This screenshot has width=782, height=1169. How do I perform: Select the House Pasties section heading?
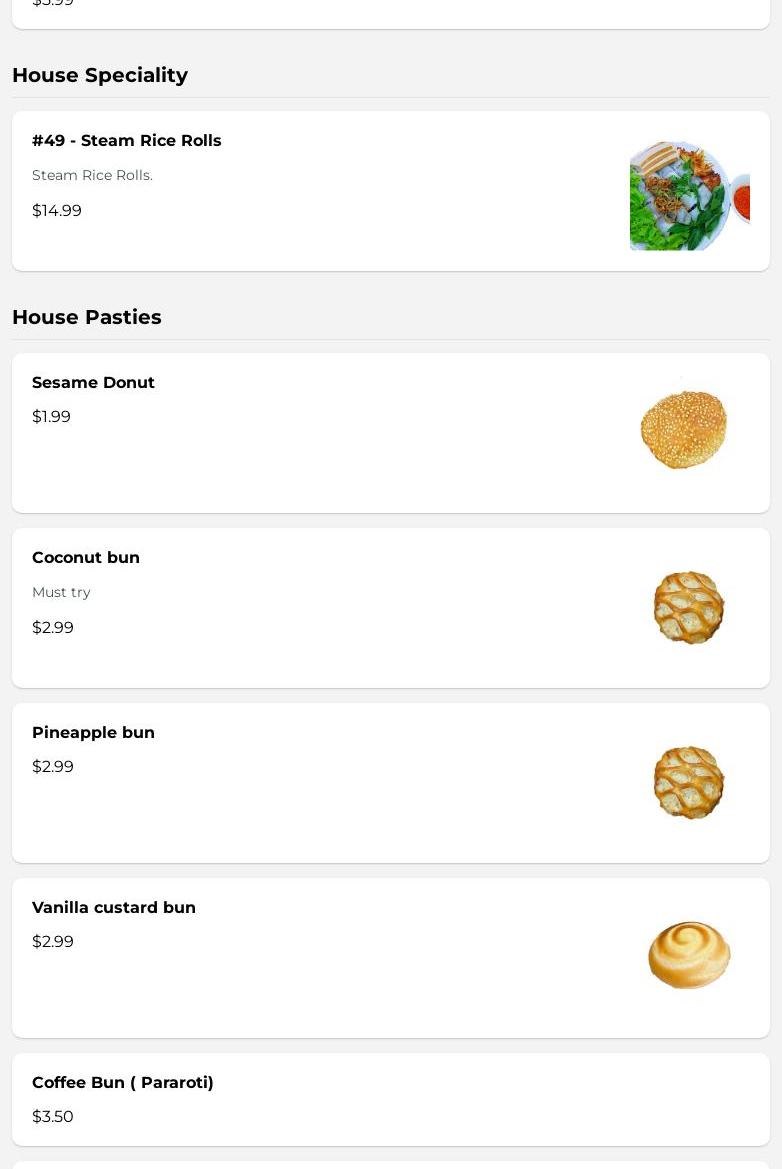(87, 317)
